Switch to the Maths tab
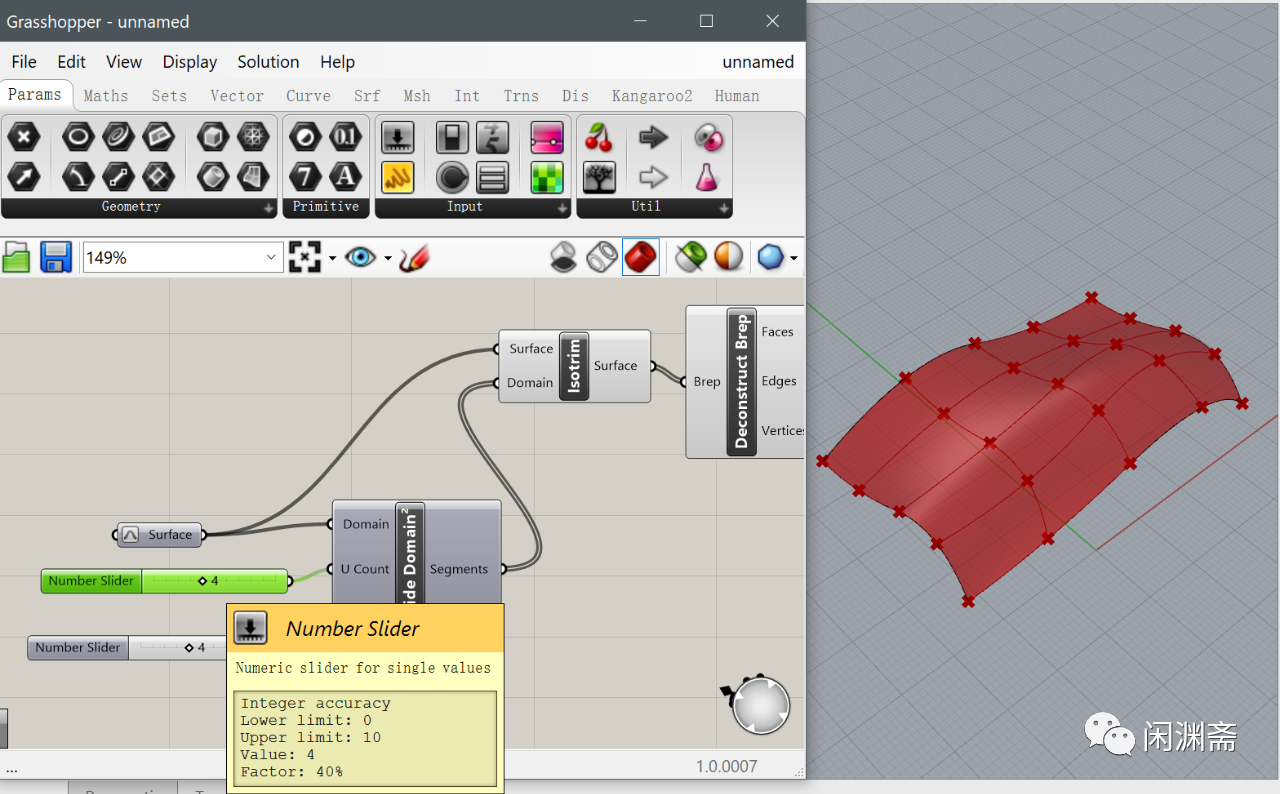1280x794 pixels. pos(106,96)
